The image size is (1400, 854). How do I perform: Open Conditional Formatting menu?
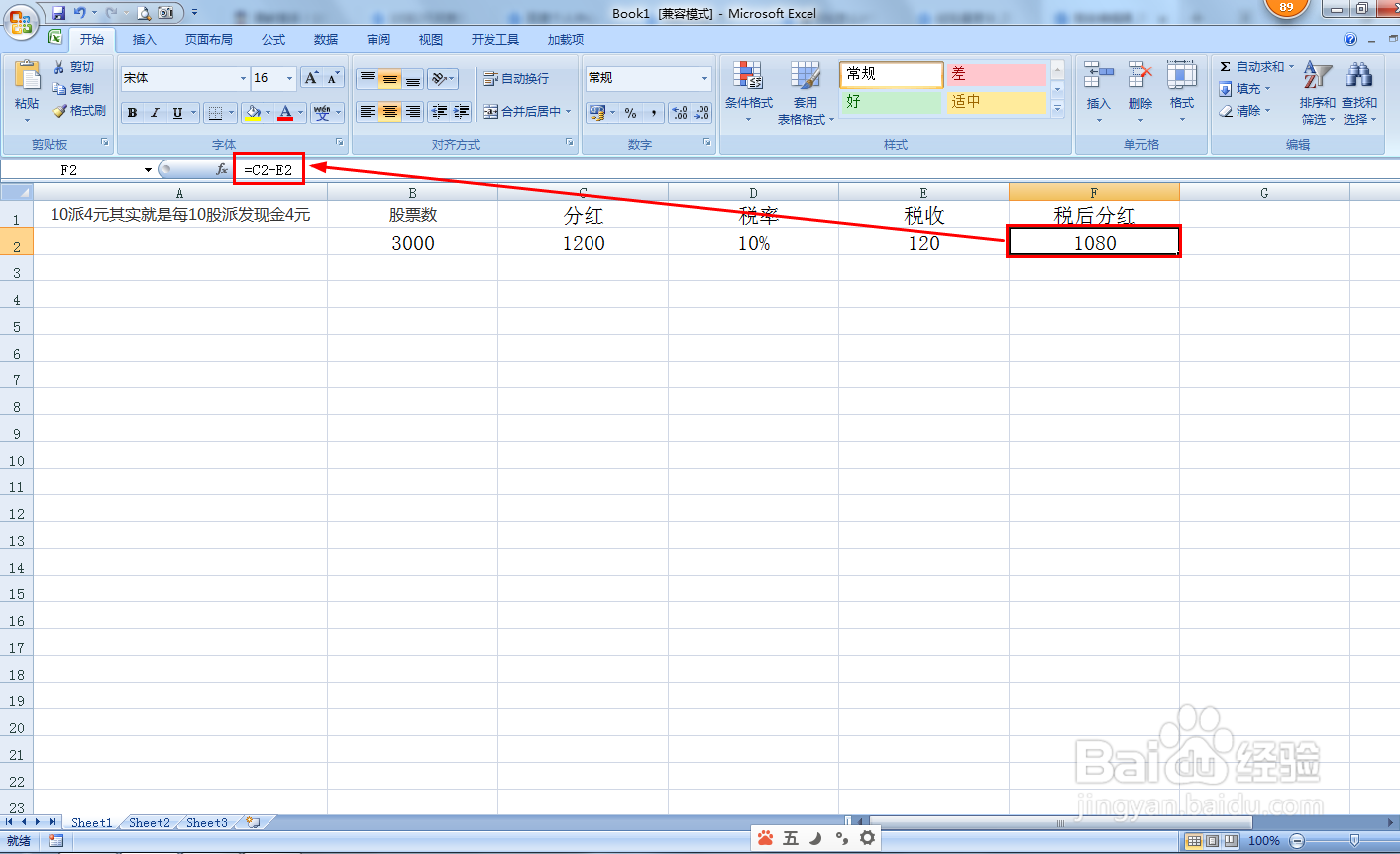(x=748, y=91)
